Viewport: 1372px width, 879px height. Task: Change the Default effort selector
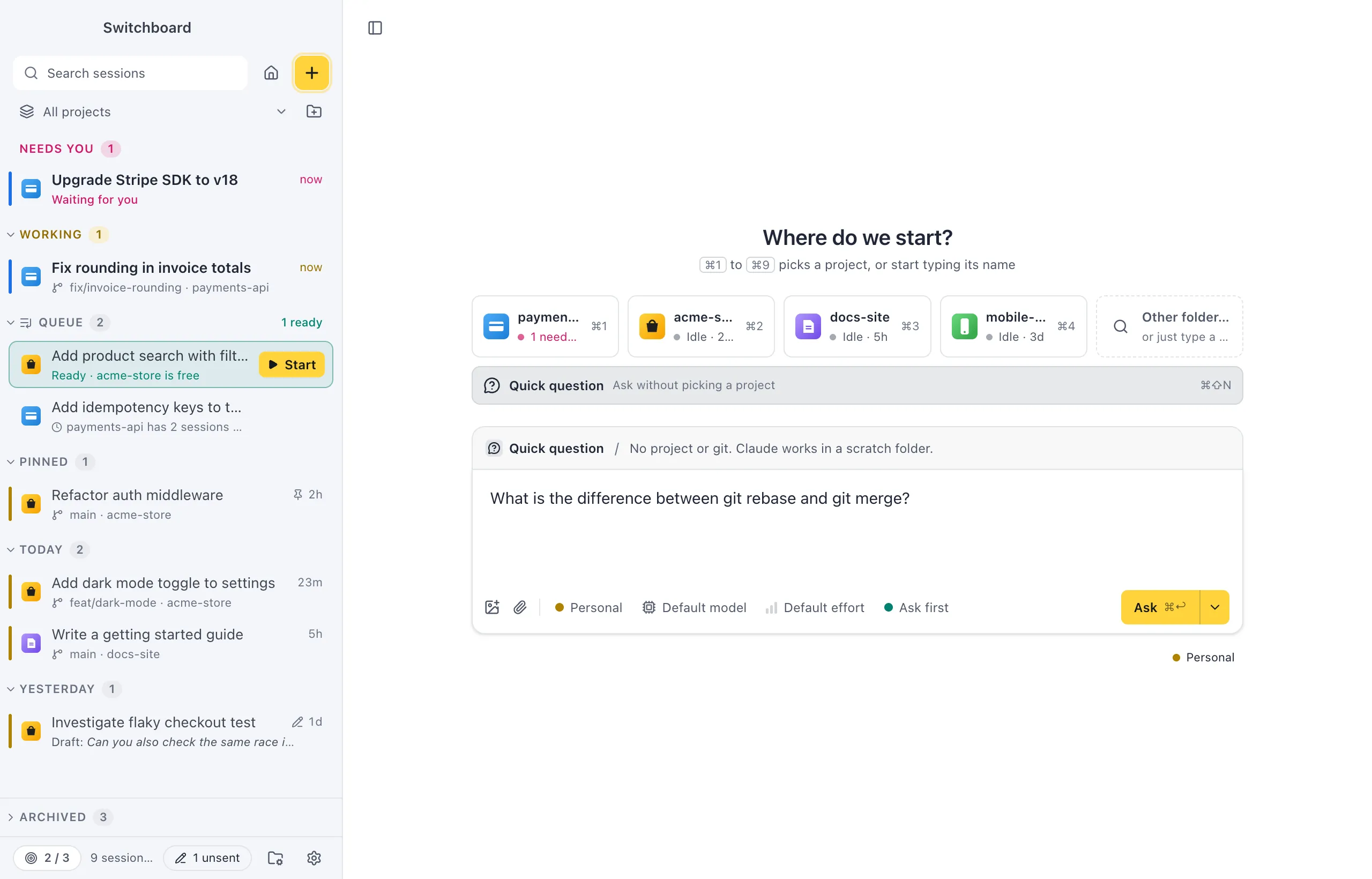coord(815,607)
